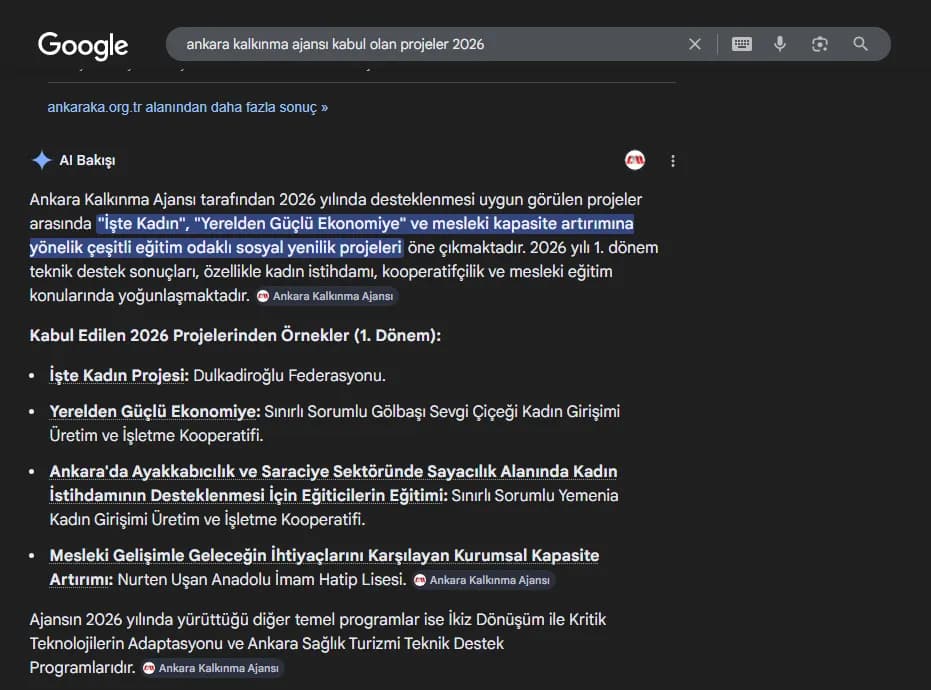Switch to on-screen keyboard input
Viewport: 931px width, 690px height.
click(x=740, y=43)
